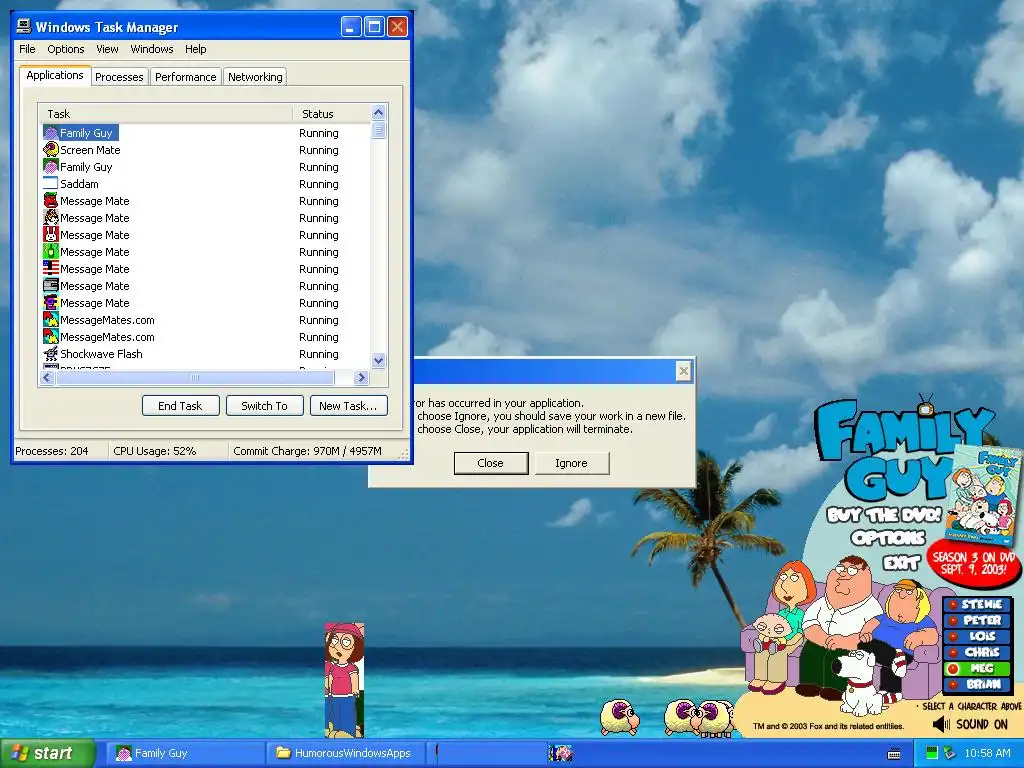Click the task list scroll up arrow
Viewport: 1024px width, 768px height.
coord(379,112)
